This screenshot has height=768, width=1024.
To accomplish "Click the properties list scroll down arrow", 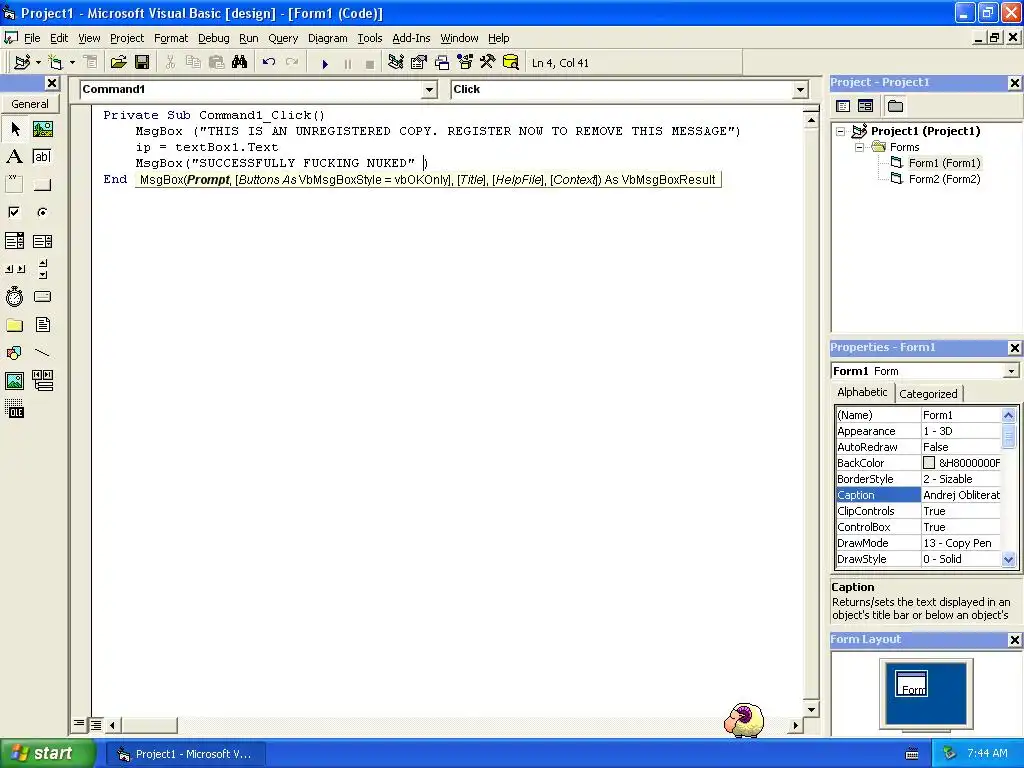I will [x=1008, y=559].
